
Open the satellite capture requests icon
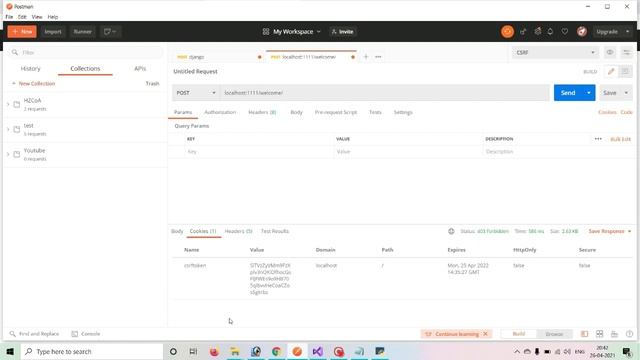click(x=523, y=31)
